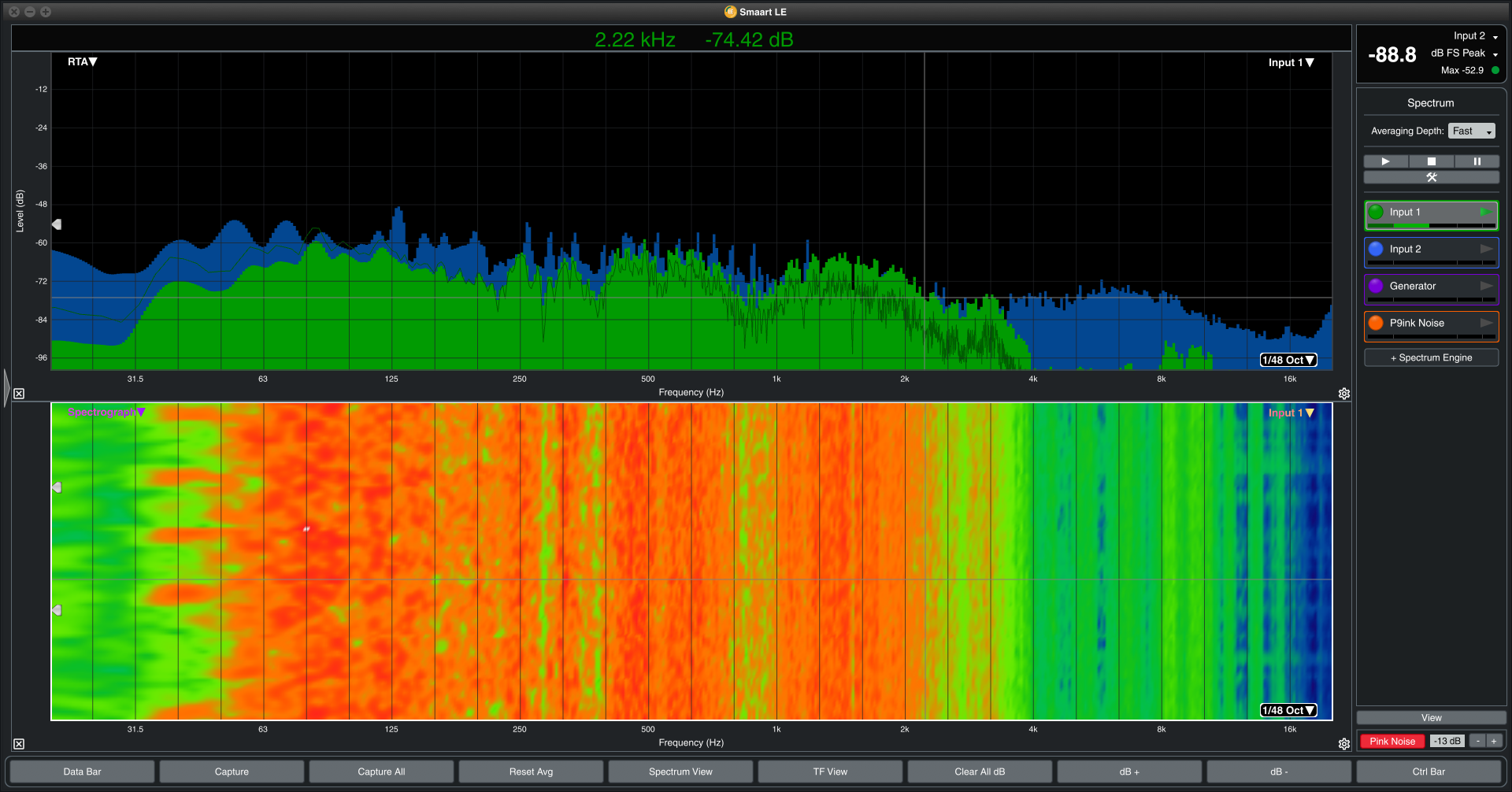Click the Reset Avg button
This screenshot has width=1512, height=792.
click(x=531, y=772)
